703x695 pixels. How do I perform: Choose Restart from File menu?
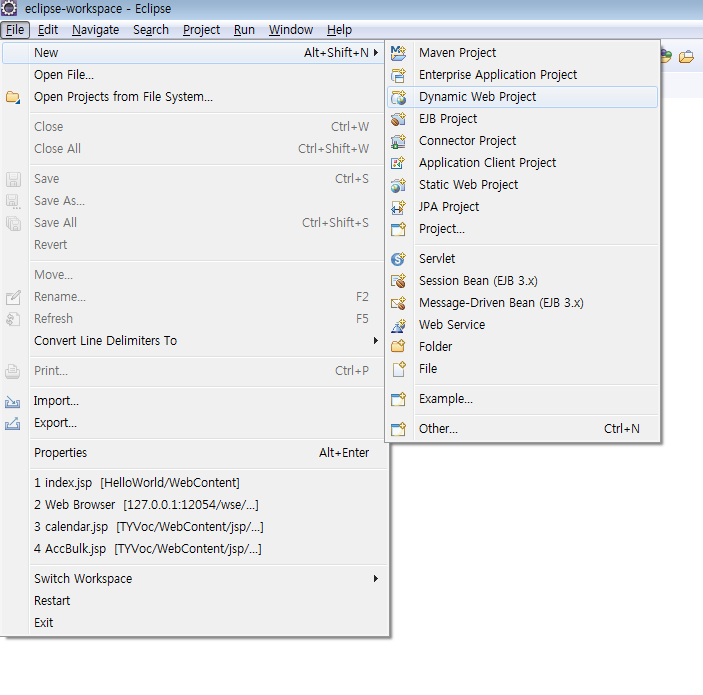pos(193,601)
